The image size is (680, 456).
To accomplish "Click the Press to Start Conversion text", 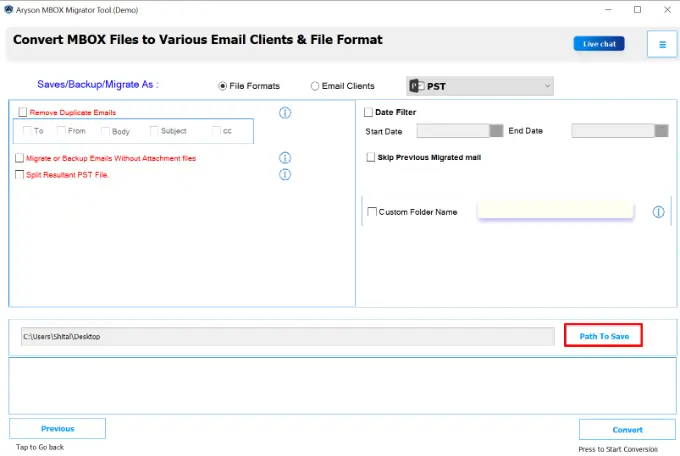I will tap(618, 449).
